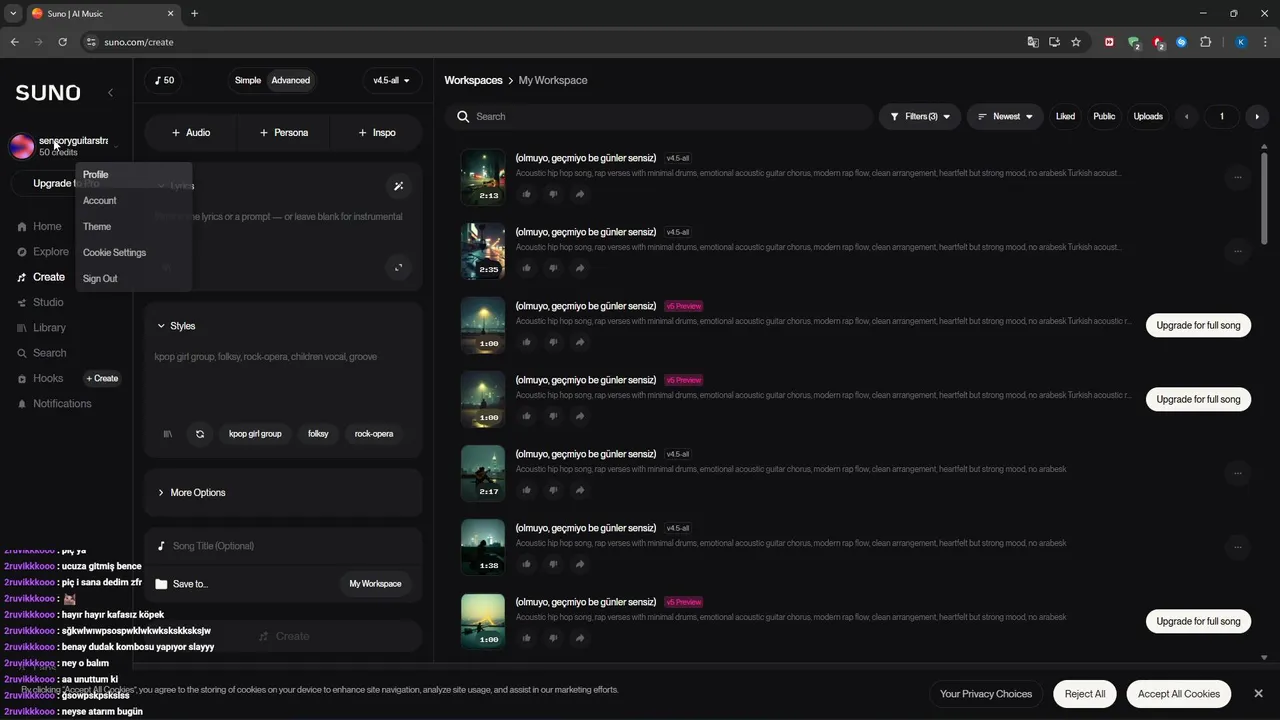Toggle the sensoryguitarstr account dropdown
Screen dimensions: 1280x720
point(65,146)
